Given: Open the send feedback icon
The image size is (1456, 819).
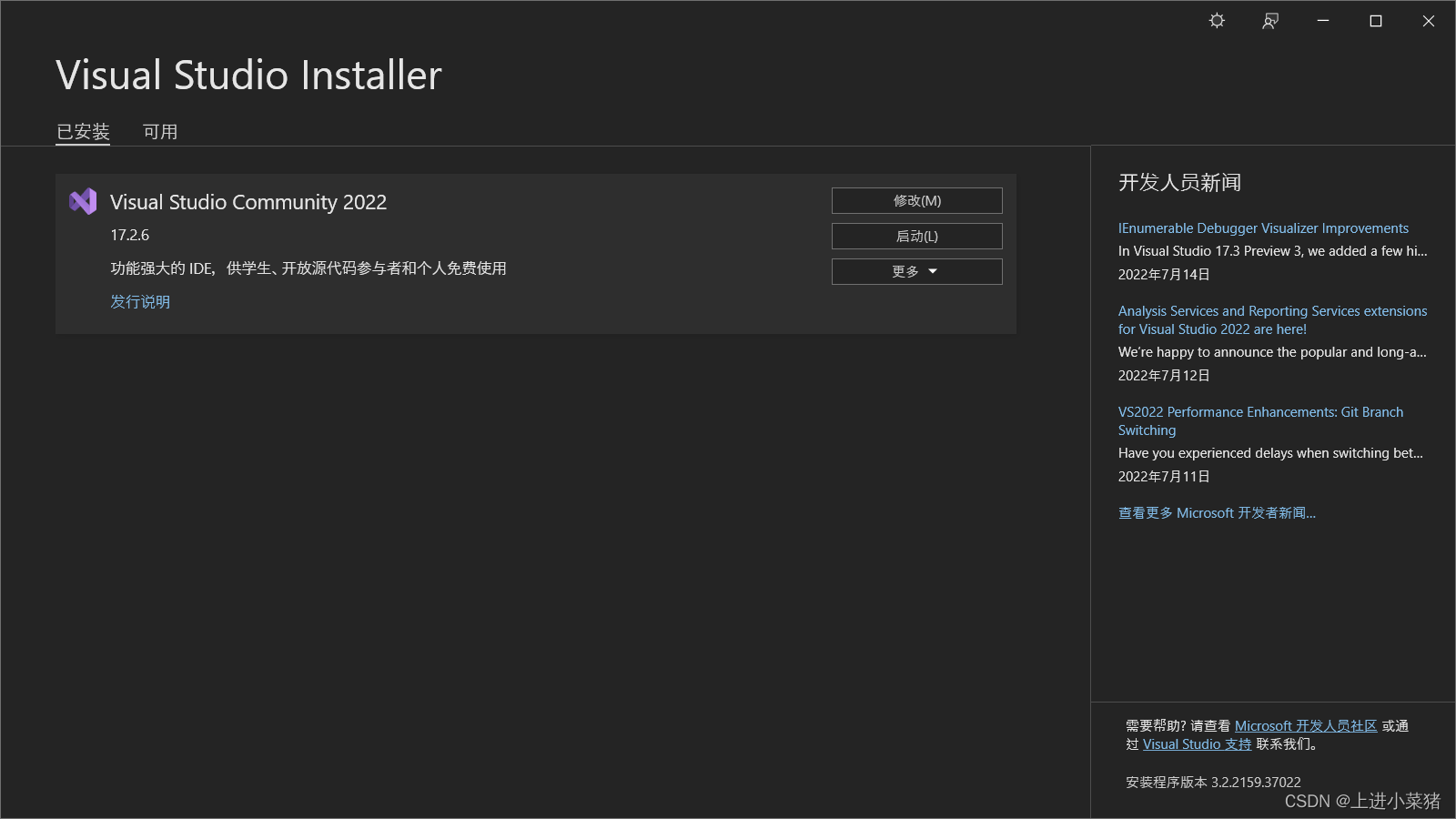Looking at the screenshot, I should tap(1270, 21).
